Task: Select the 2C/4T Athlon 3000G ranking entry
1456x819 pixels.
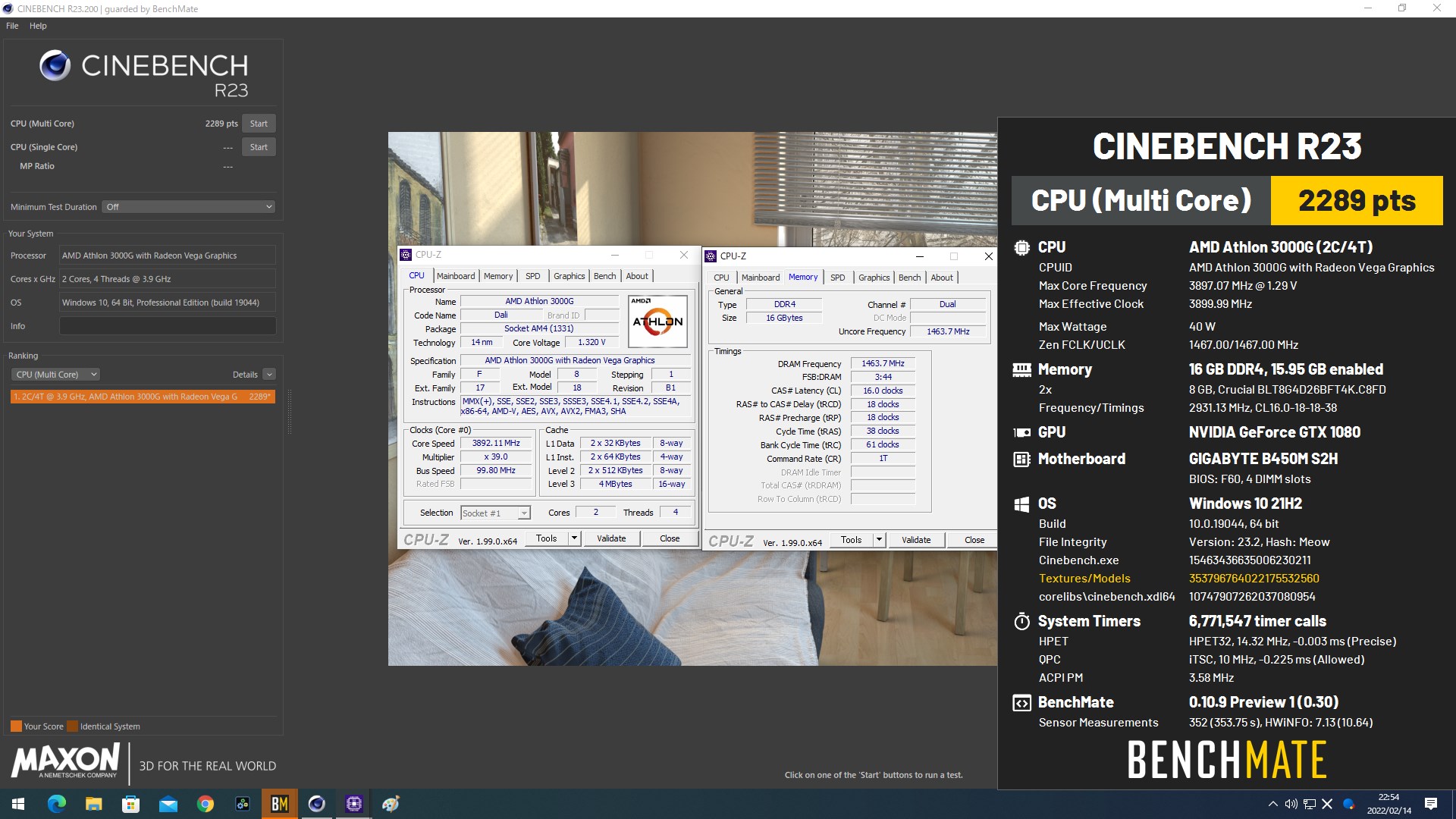Action: click(143, 397)
